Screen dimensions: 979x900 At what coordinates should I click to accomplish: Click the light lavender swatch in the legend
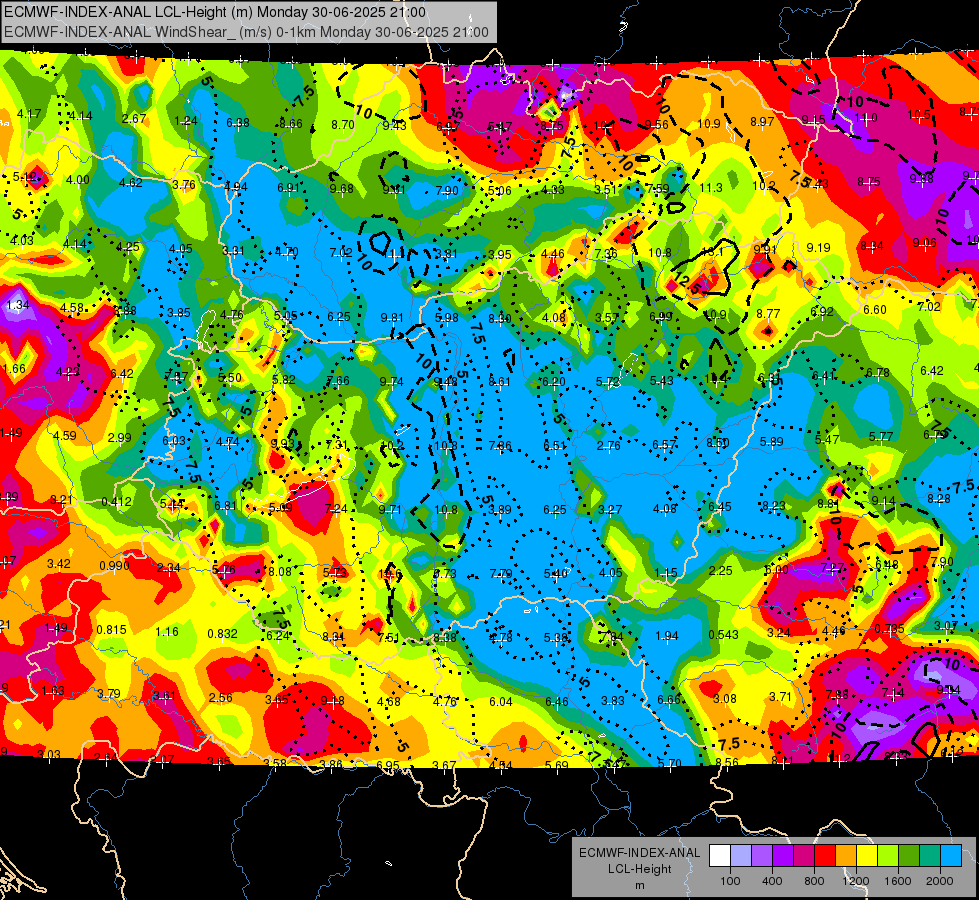coord(741,856)
